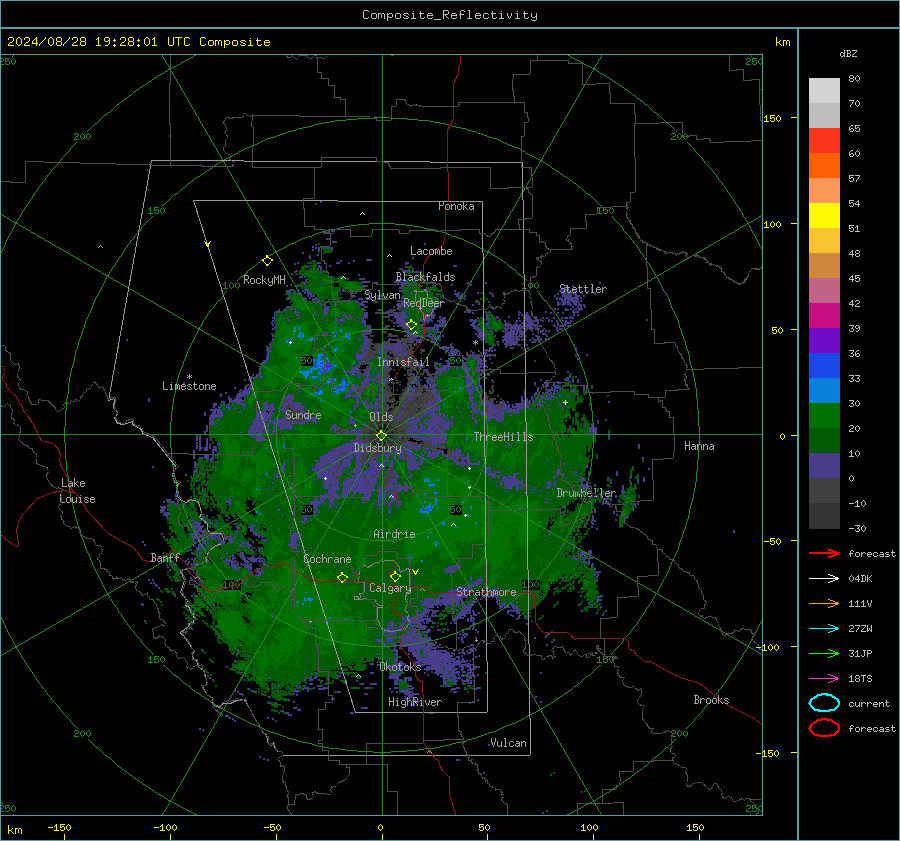Select the mauve 42-45 dBZ swatch

824,290
